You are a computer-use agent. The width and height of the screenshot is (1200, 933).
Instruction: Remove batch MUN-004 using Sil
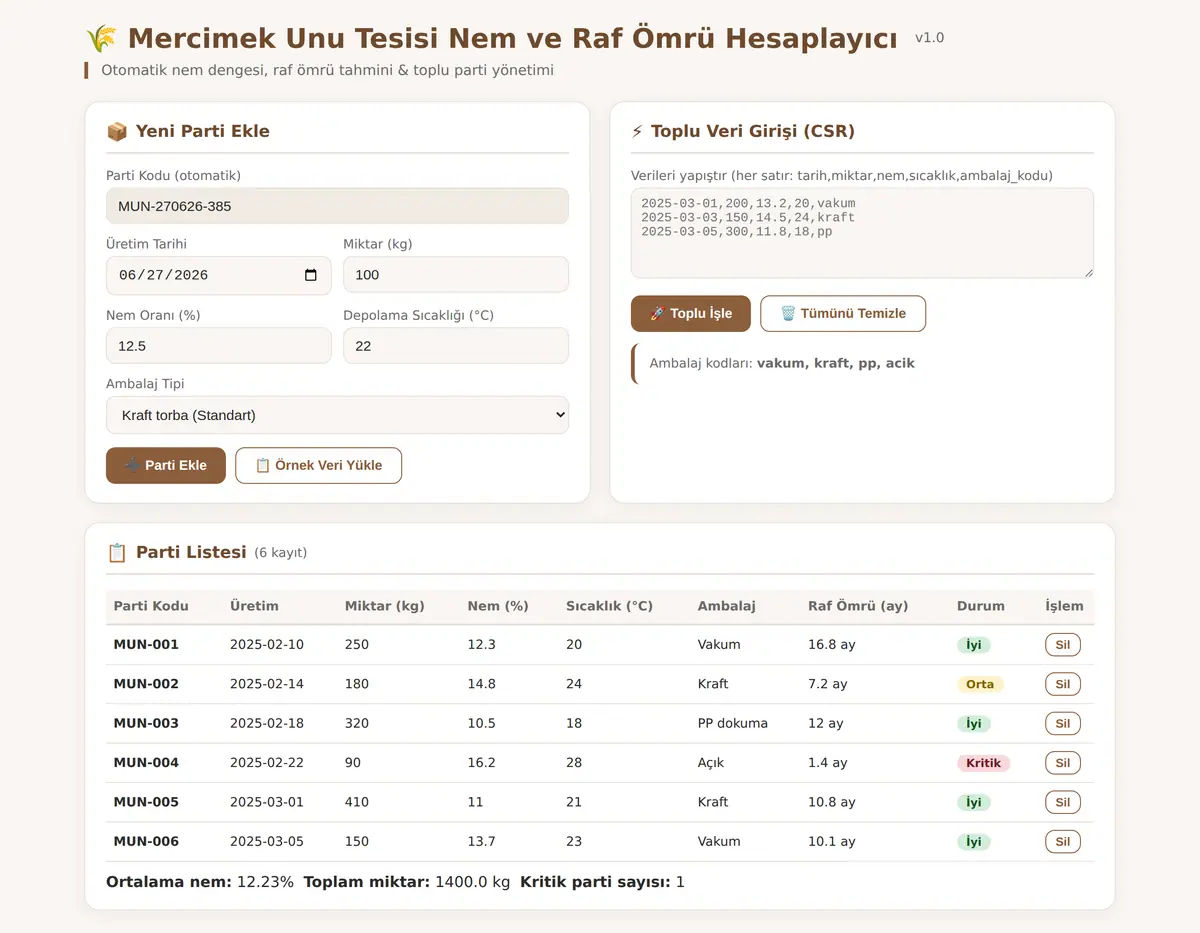[1063, 763]
